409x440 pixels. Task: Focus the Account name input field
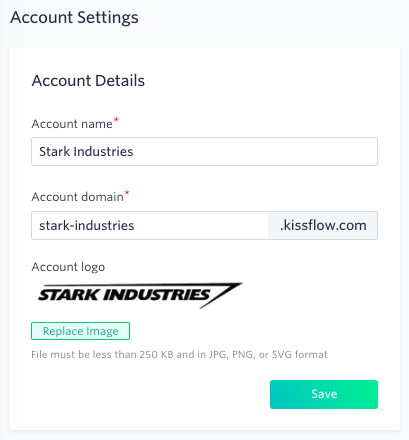(204, 152)
